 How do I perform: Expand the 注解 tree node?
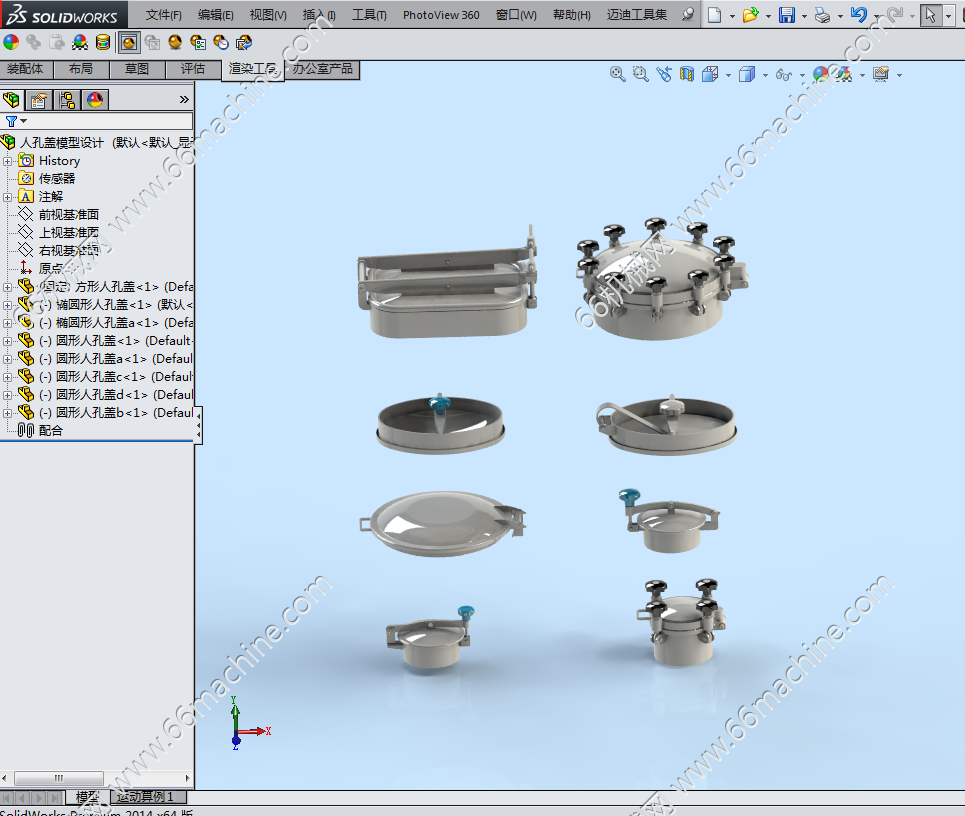pos(7,197)
